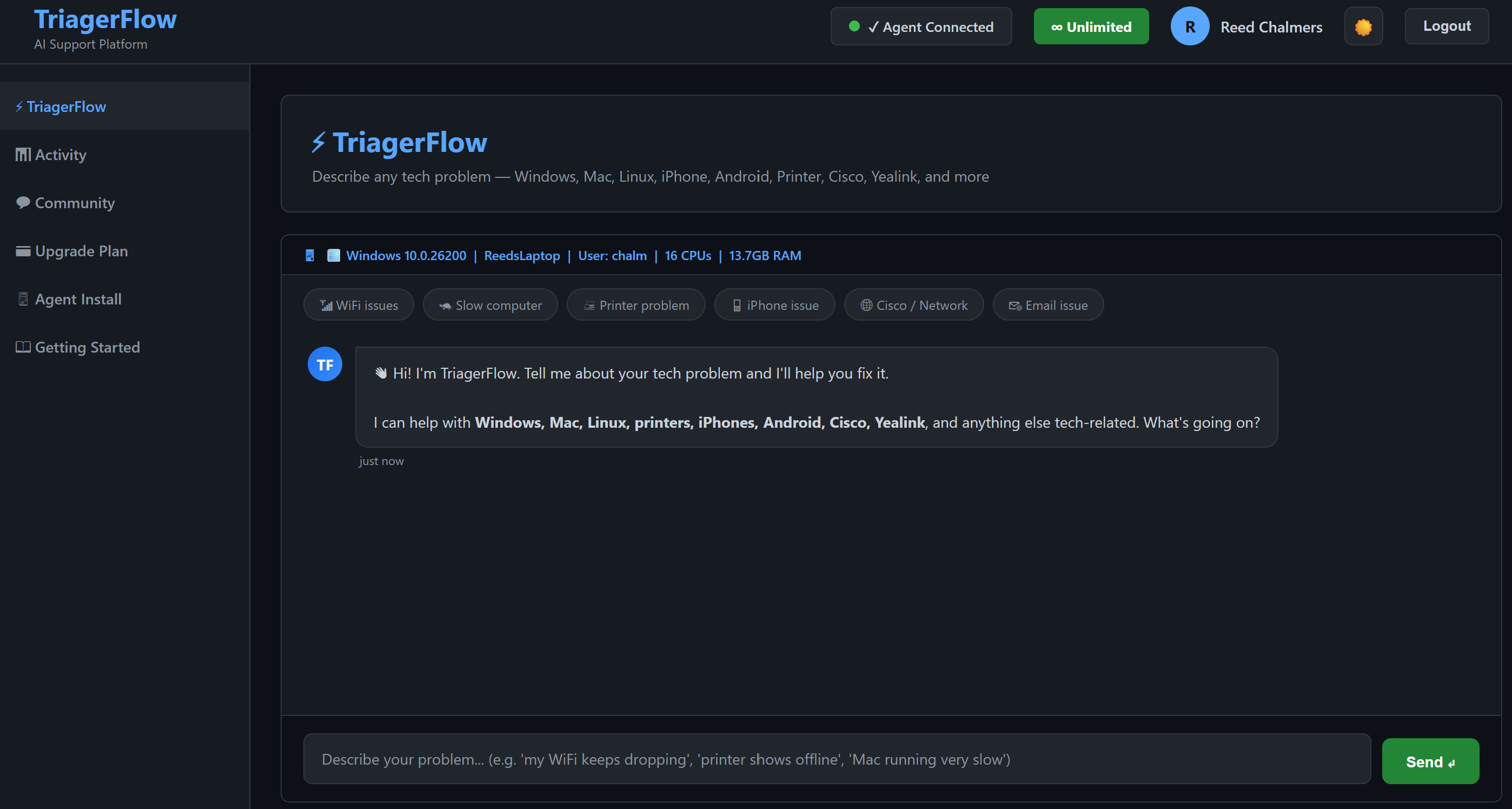Image resolution: width=1512 pixels, height=809 pixels.
Task: Click the R user avatar circle
Action: (1189, 26)
